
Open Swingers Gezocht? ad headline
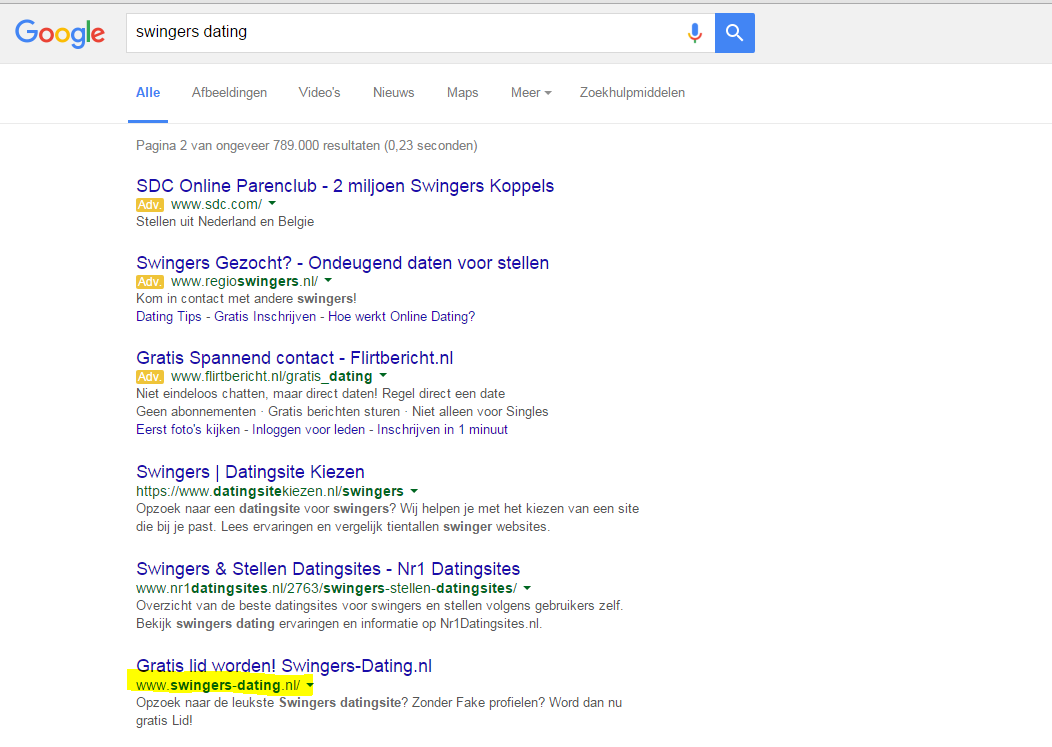pos(342,262)
